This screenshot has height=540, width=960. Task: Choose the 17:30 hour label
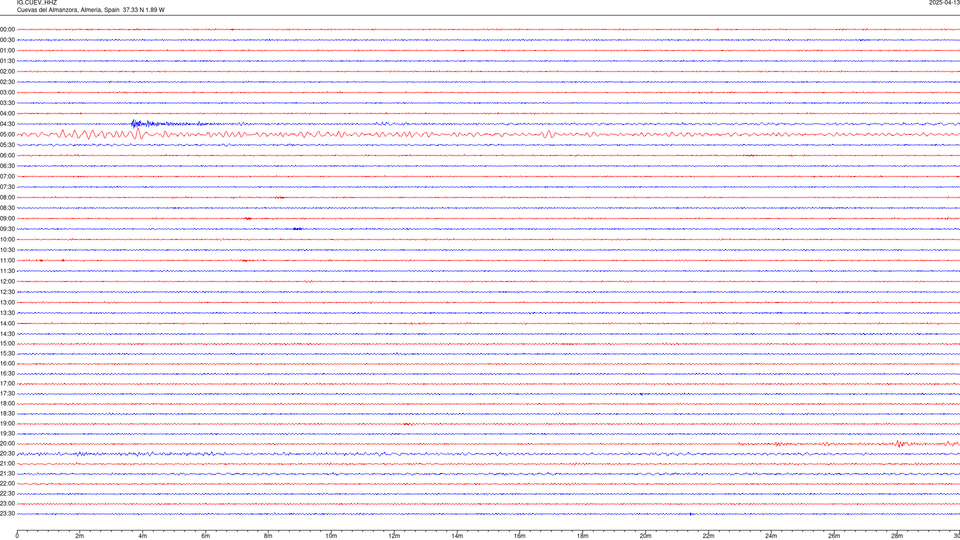(x=7, y=394)
